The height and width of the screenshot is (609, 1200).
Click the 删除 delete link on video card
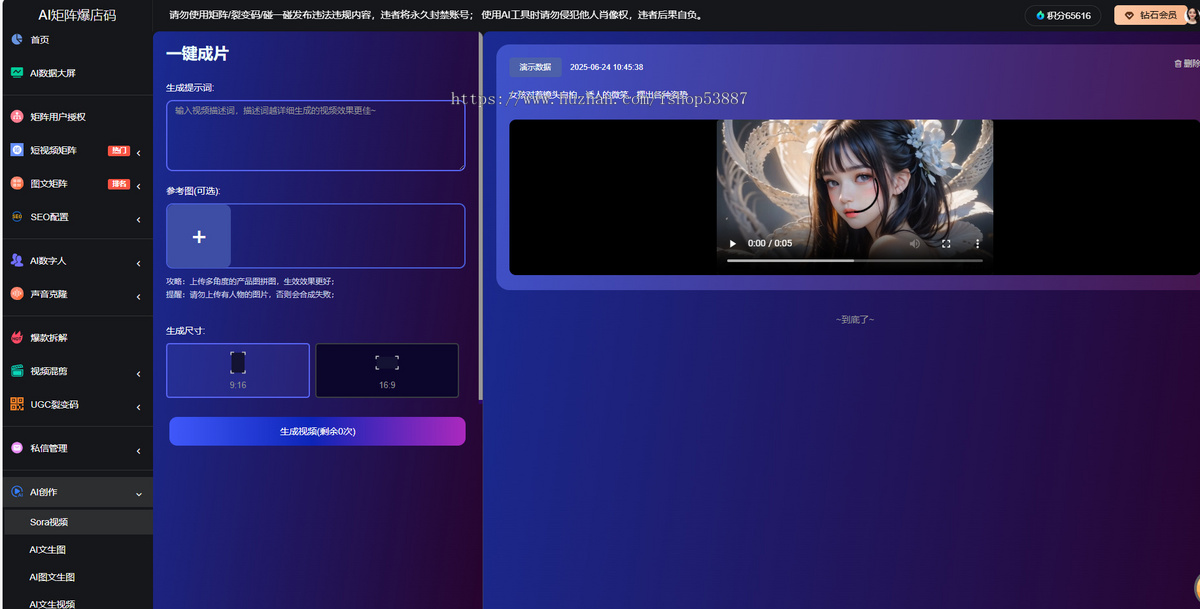1187,64
